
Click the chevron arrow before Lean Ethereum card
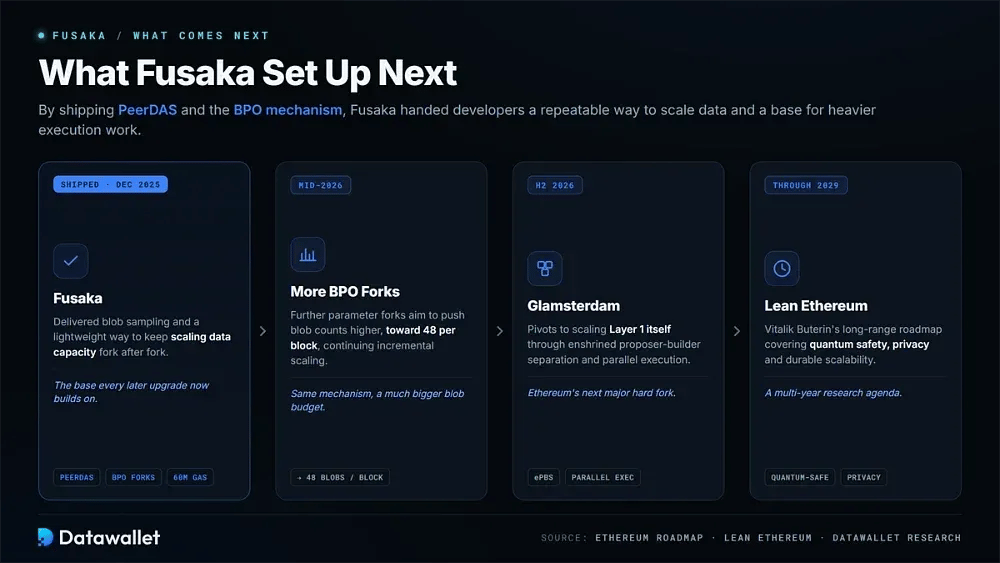pos(737,331)
